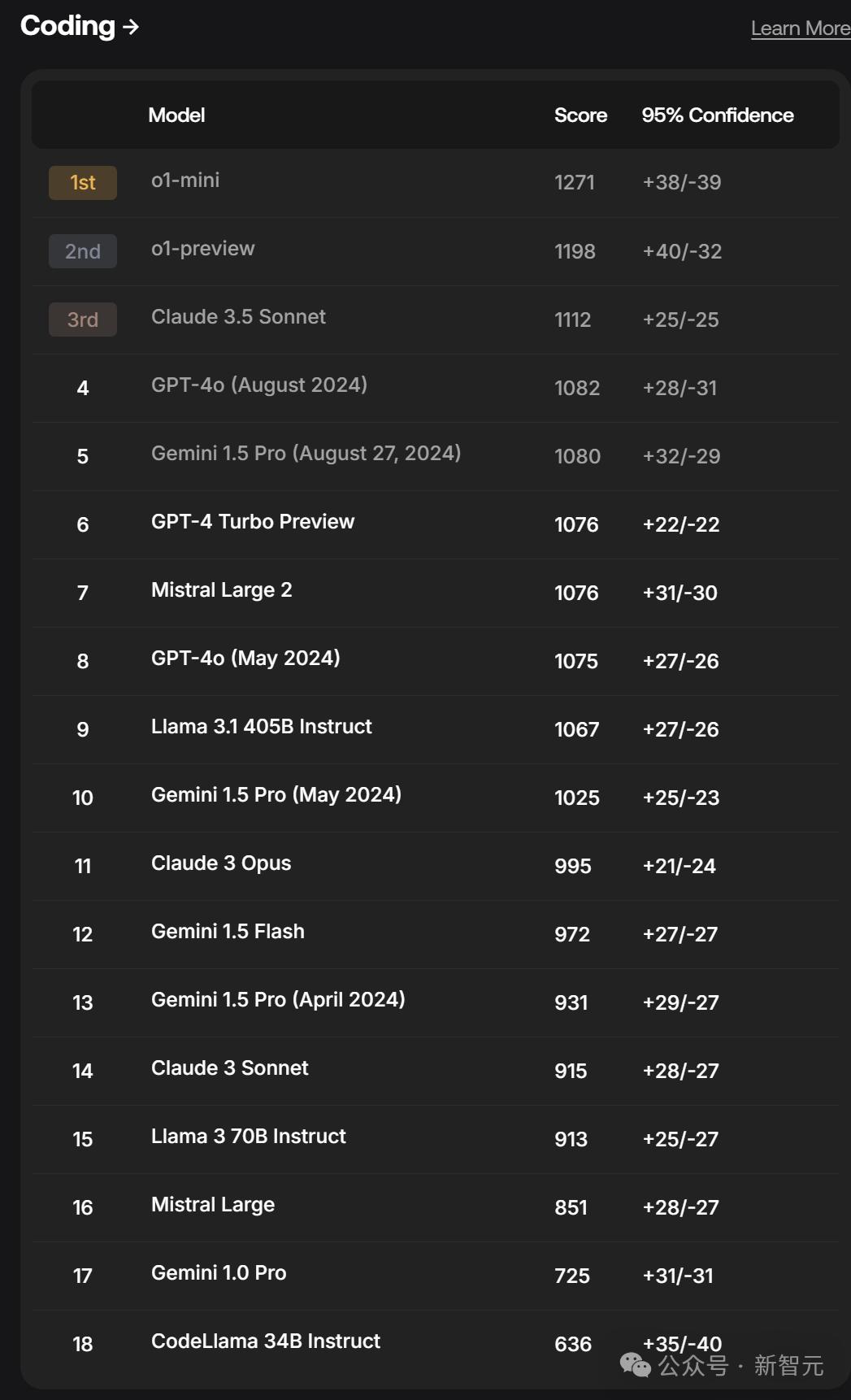Click Llama 3.1 405B Instruct model
851x1400 pixels.
[x=261, y=727]
